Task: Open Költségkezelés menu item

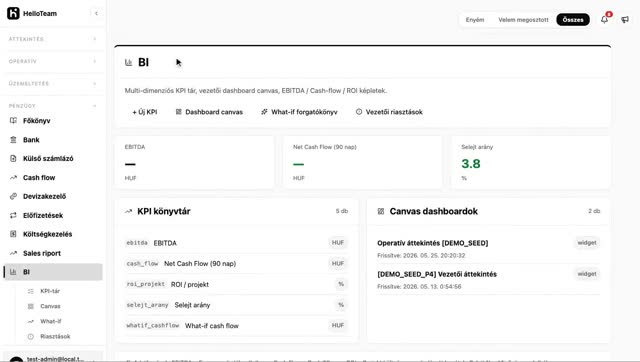Action: (53, 234)
